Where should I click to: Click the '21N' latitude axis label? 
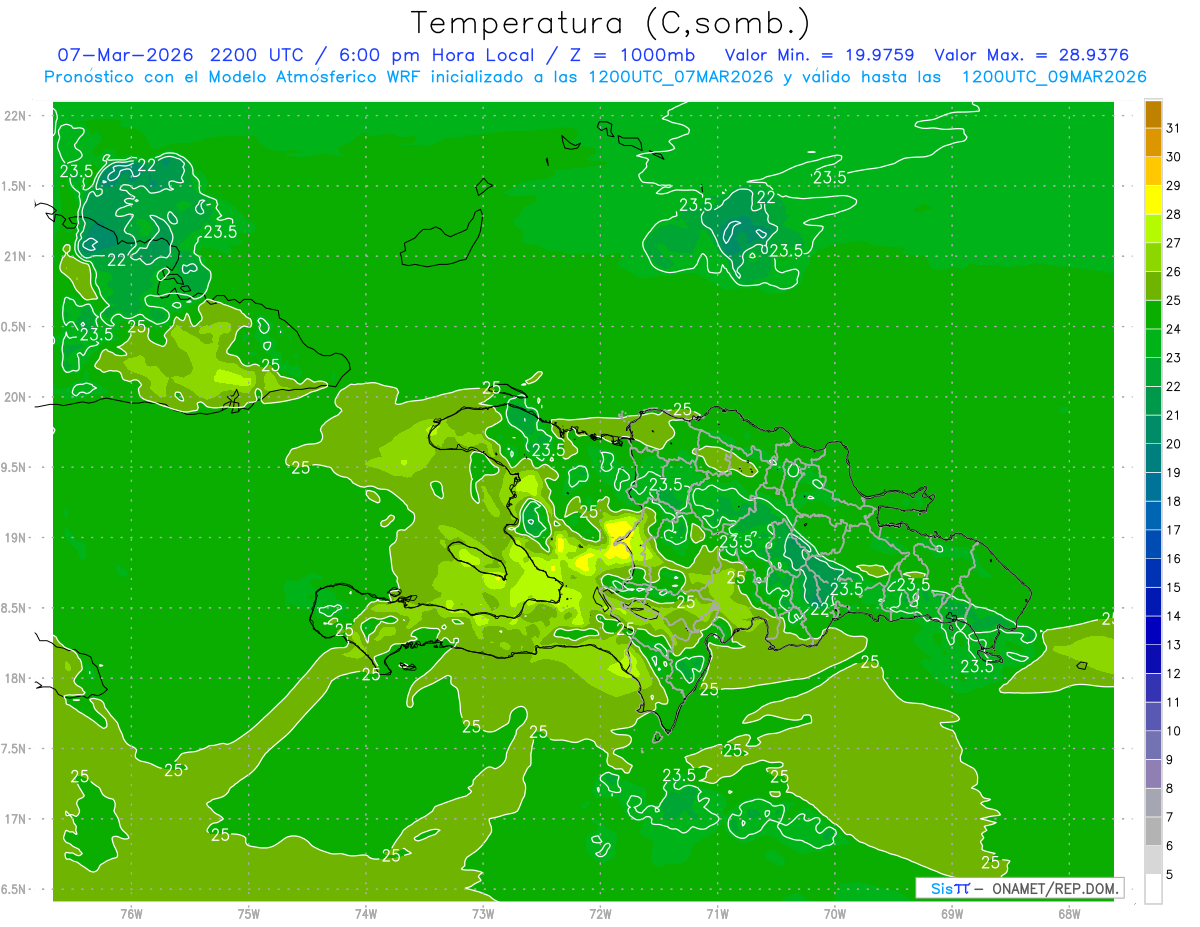[16, 256]
